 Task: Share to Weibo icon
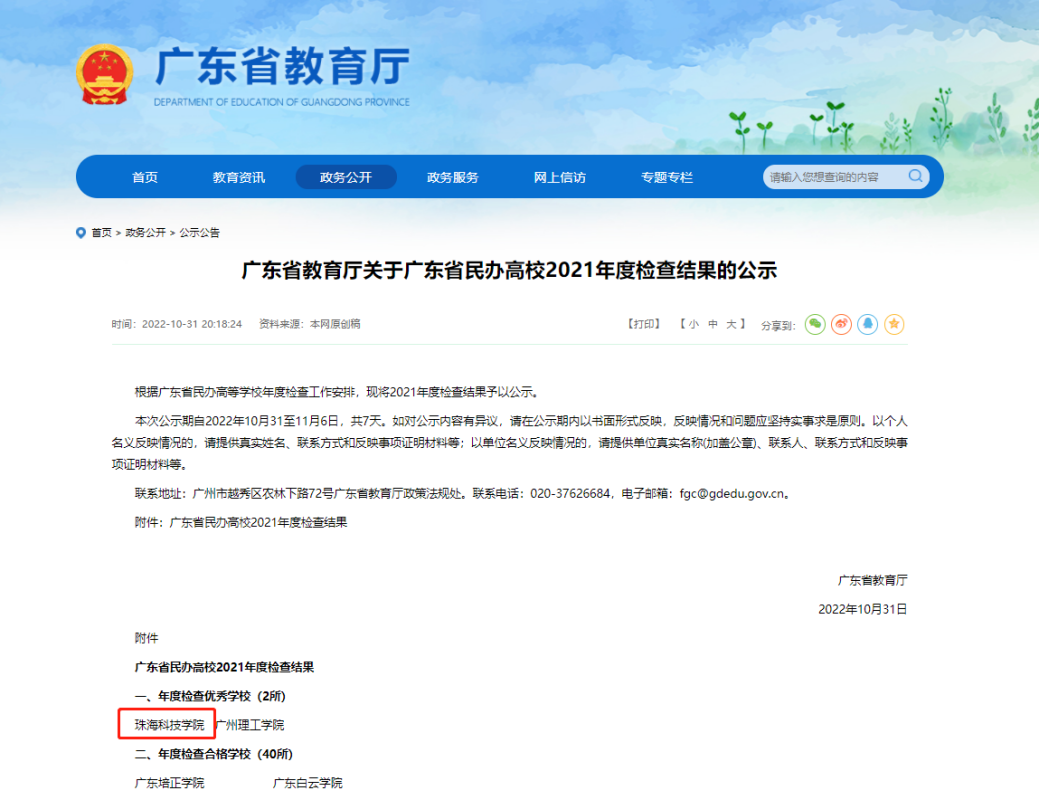[x=842, y=324]
